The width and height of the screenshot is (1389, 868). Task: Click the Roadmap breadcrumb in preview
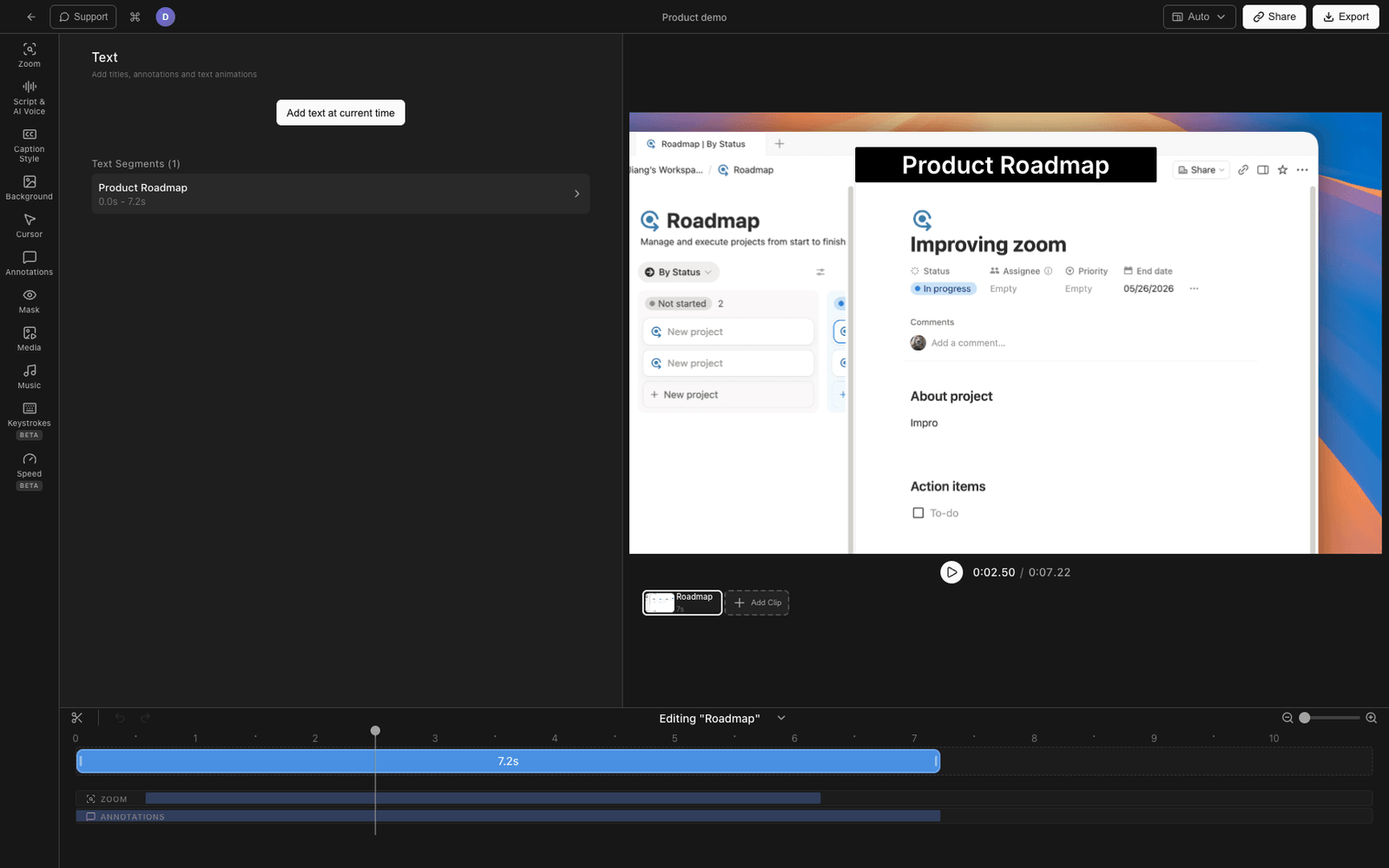tap(746, 170)
